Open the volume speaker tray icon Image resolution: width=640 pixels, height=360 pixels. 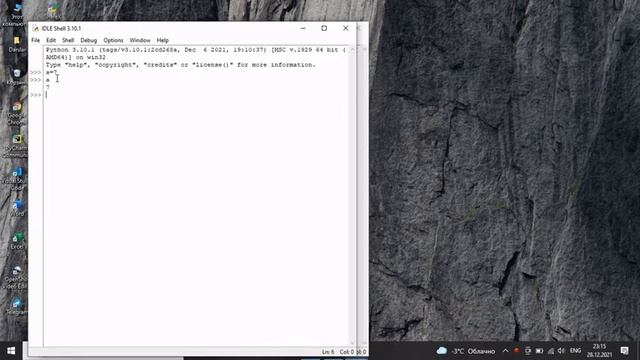pyautogui.click(x=561, y=351)
